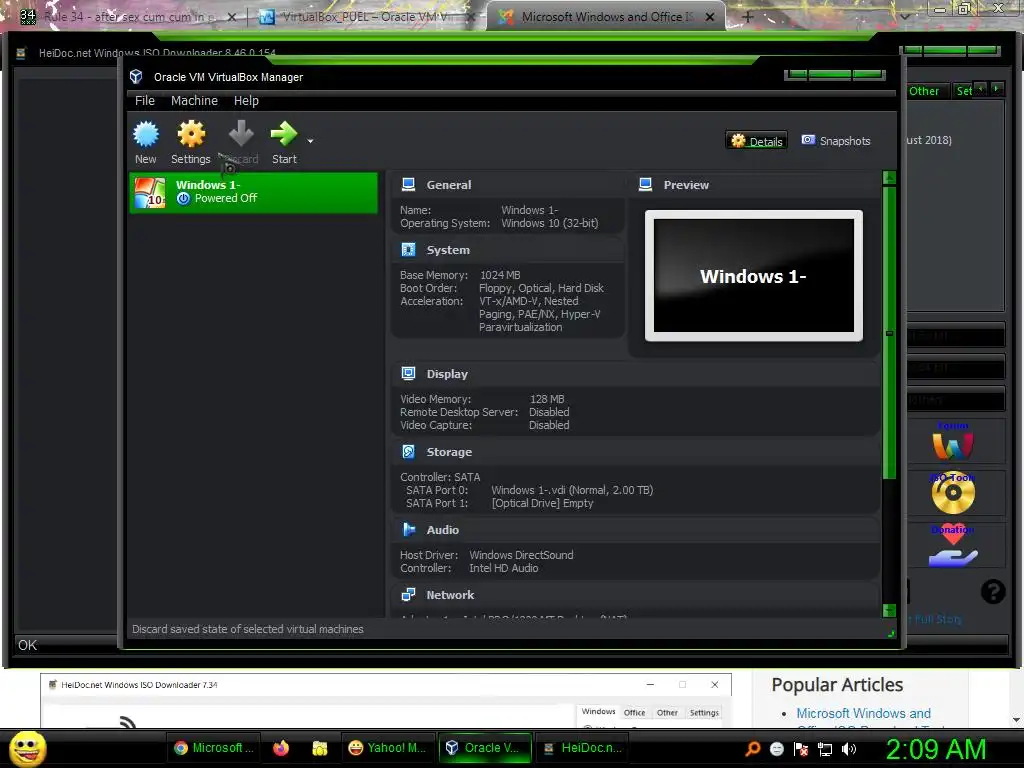The image size is (1024, 768).
Task: Open the VM Settings gear icon
Action: click(x=191, y=135)
